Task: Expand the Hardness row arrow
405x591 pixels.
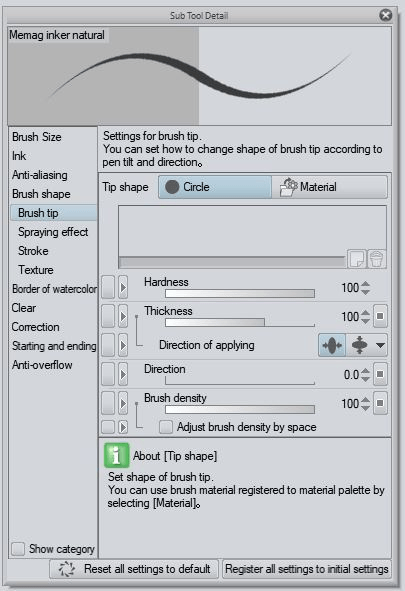Action: [x=123, y=287]
